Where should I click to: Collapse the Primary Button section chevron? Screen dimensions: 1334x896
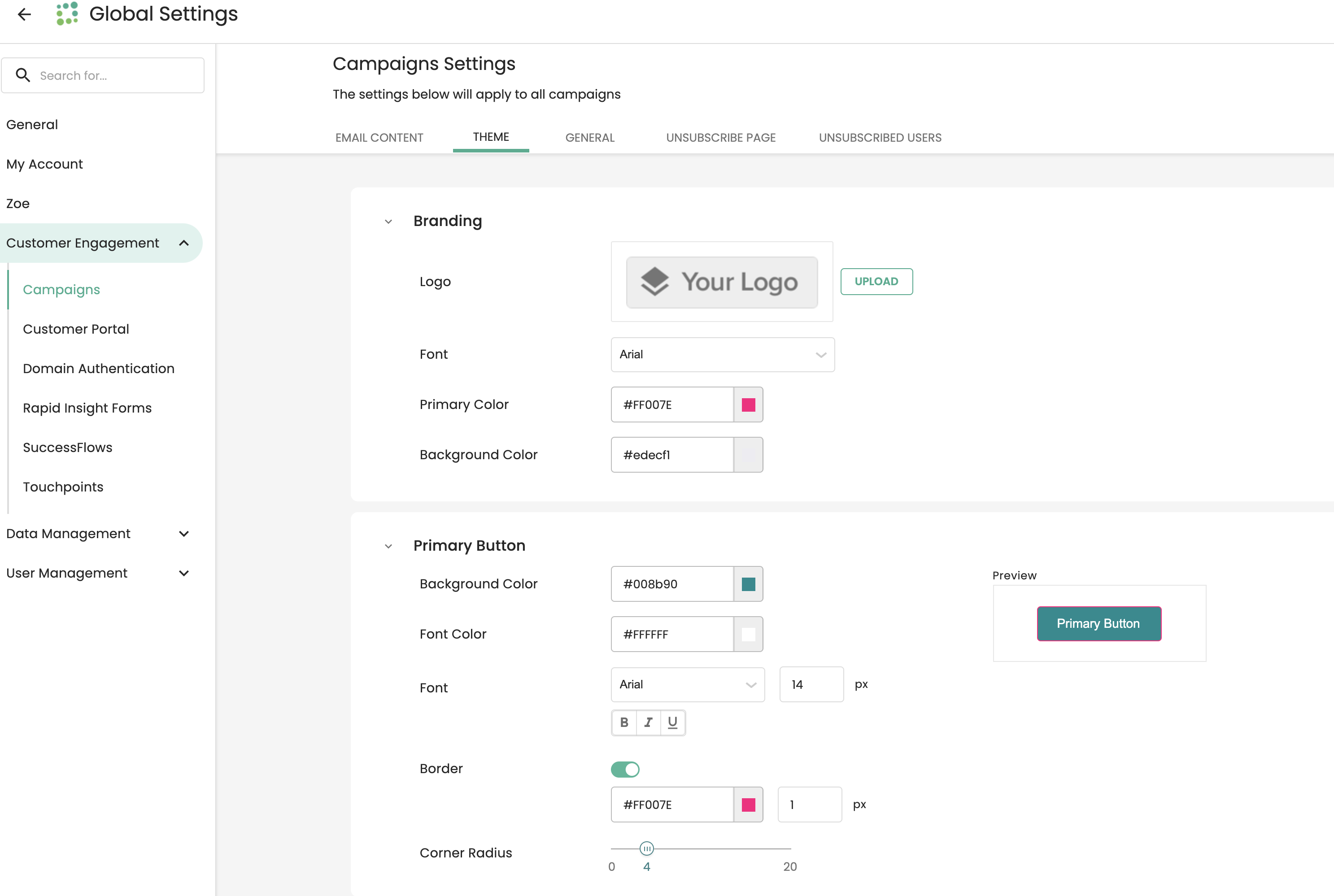(388, 546)
